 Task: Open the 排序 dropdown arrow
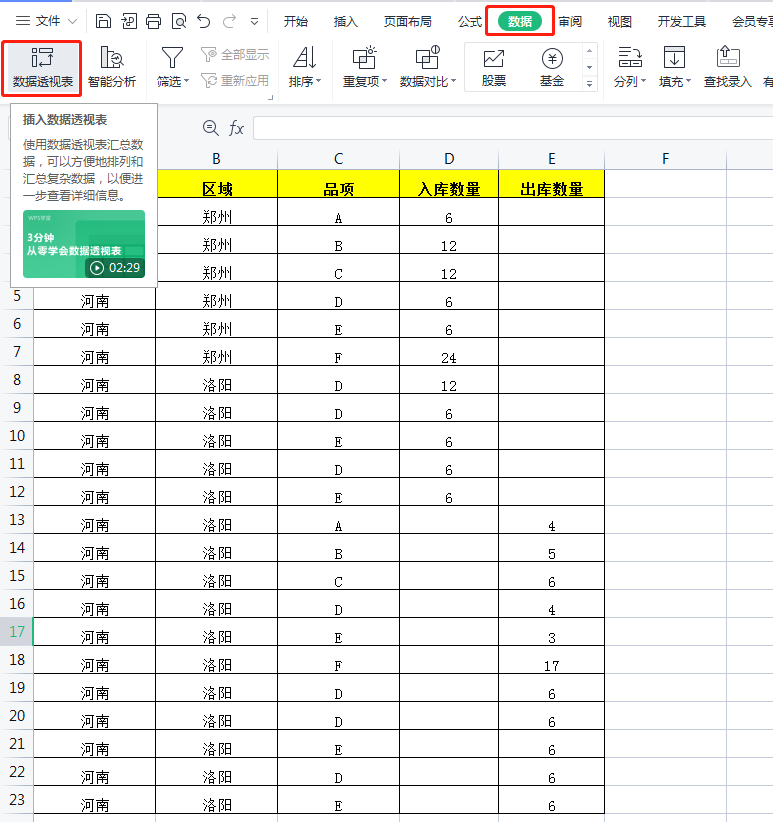click(318, 82)
